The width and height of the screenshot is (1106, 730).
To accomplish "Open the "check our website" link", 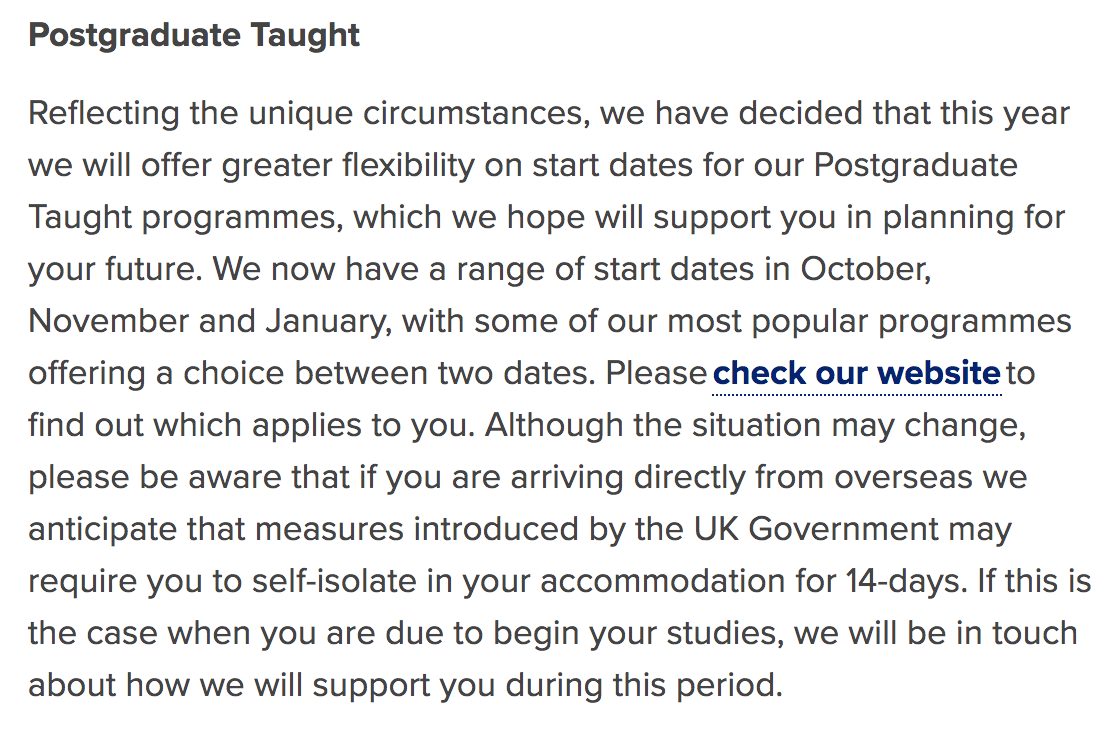I will pos(856,373).
